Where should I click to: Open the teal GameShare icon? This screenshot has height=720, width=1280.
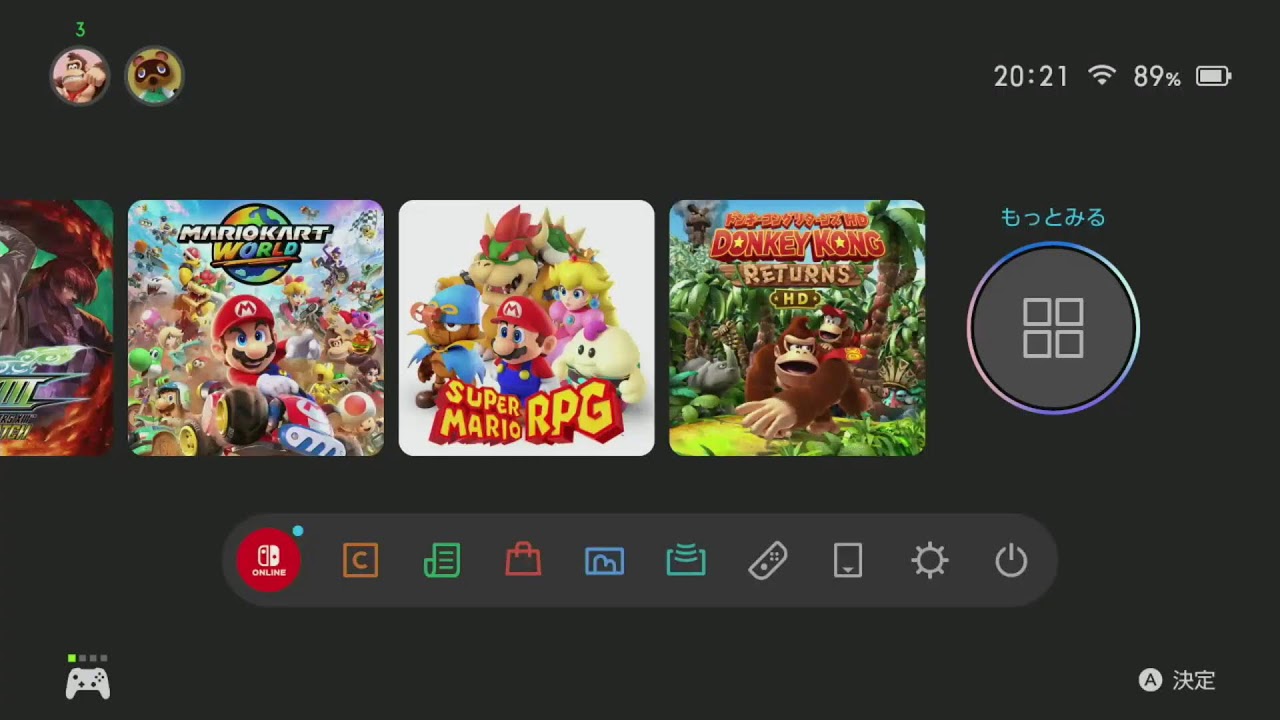[686, 561]
